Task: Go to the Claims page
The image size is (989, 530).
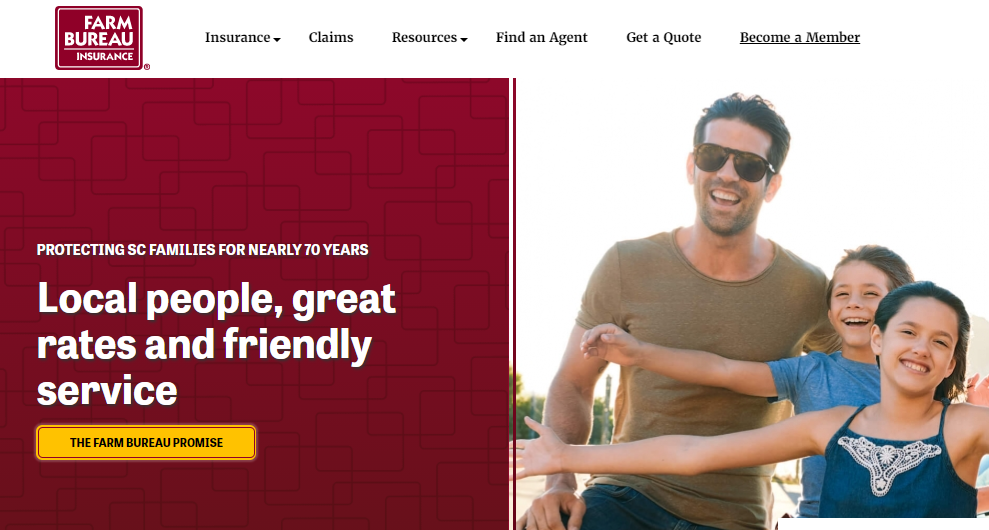Action: point(331,37)
